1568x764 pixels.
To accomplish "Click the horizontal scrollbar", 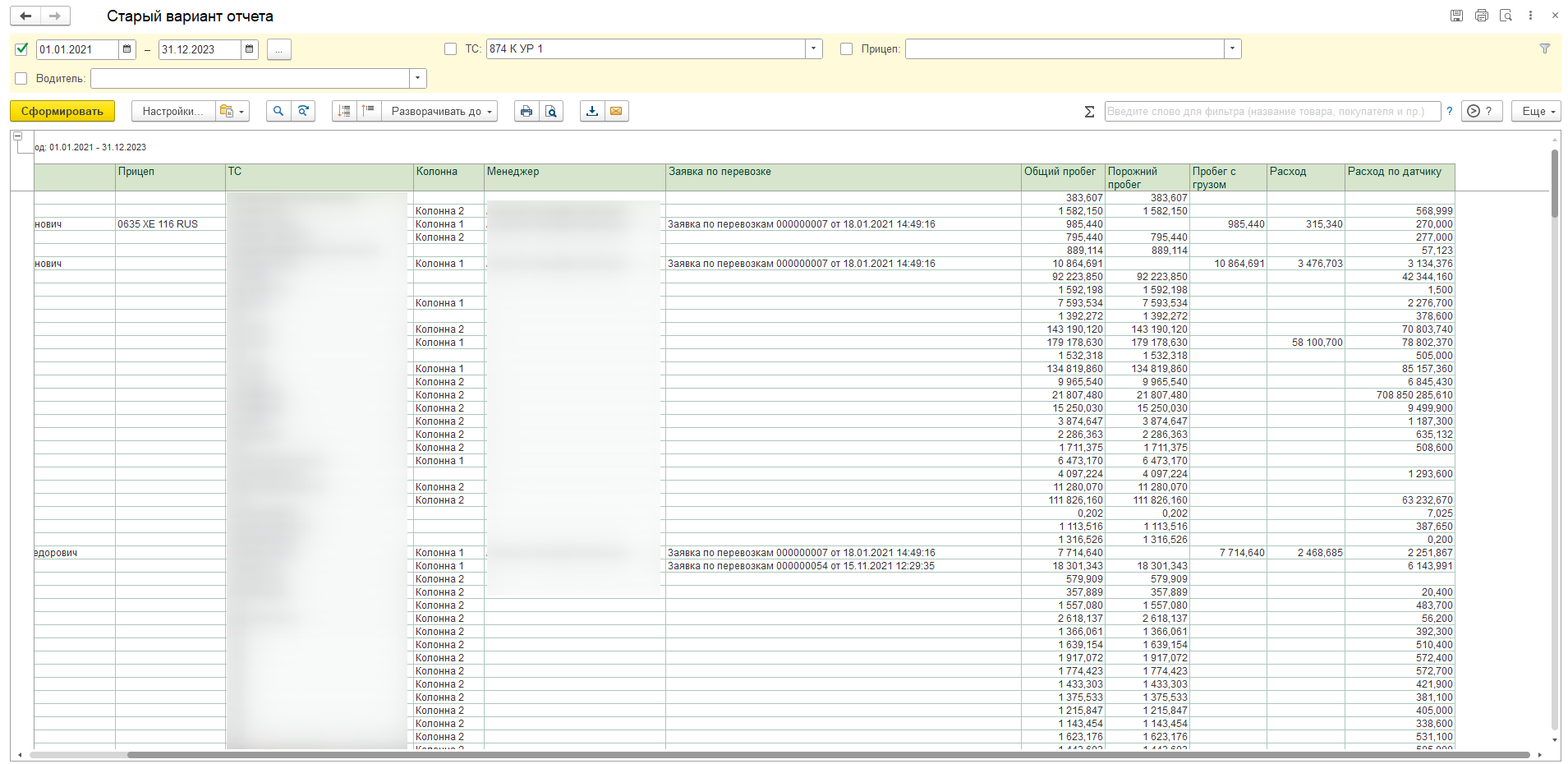I will click(828, 755).
